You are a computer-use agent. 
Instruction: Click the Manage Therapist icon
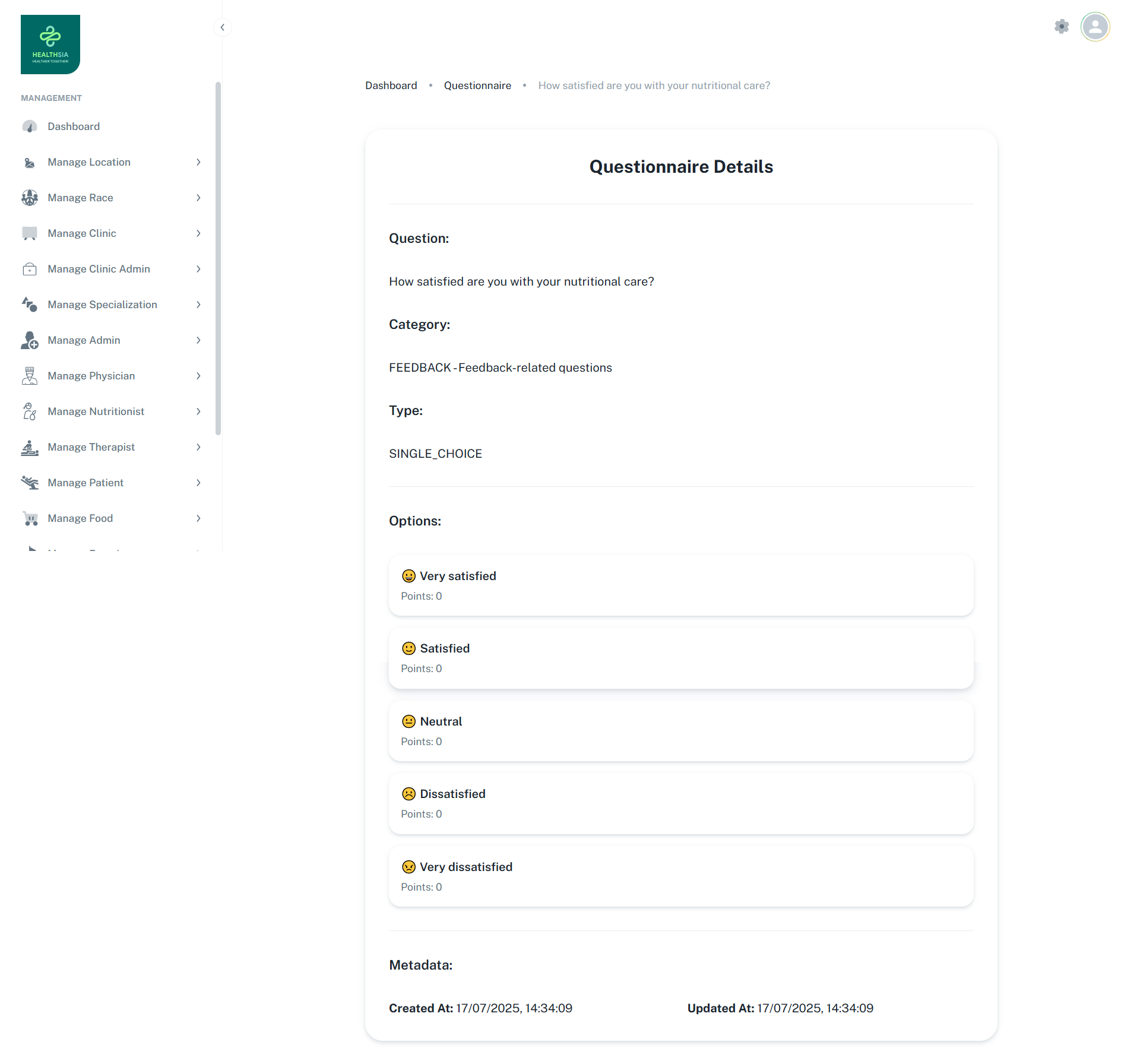pos(30,447)
